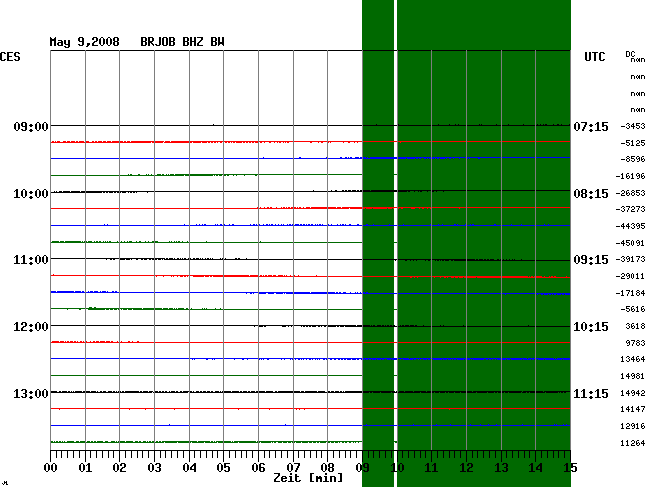The height and width of the screenshot is (494, 650).
Task: Click the 09:15 UTC time label
Action: (x=591, y=260)
